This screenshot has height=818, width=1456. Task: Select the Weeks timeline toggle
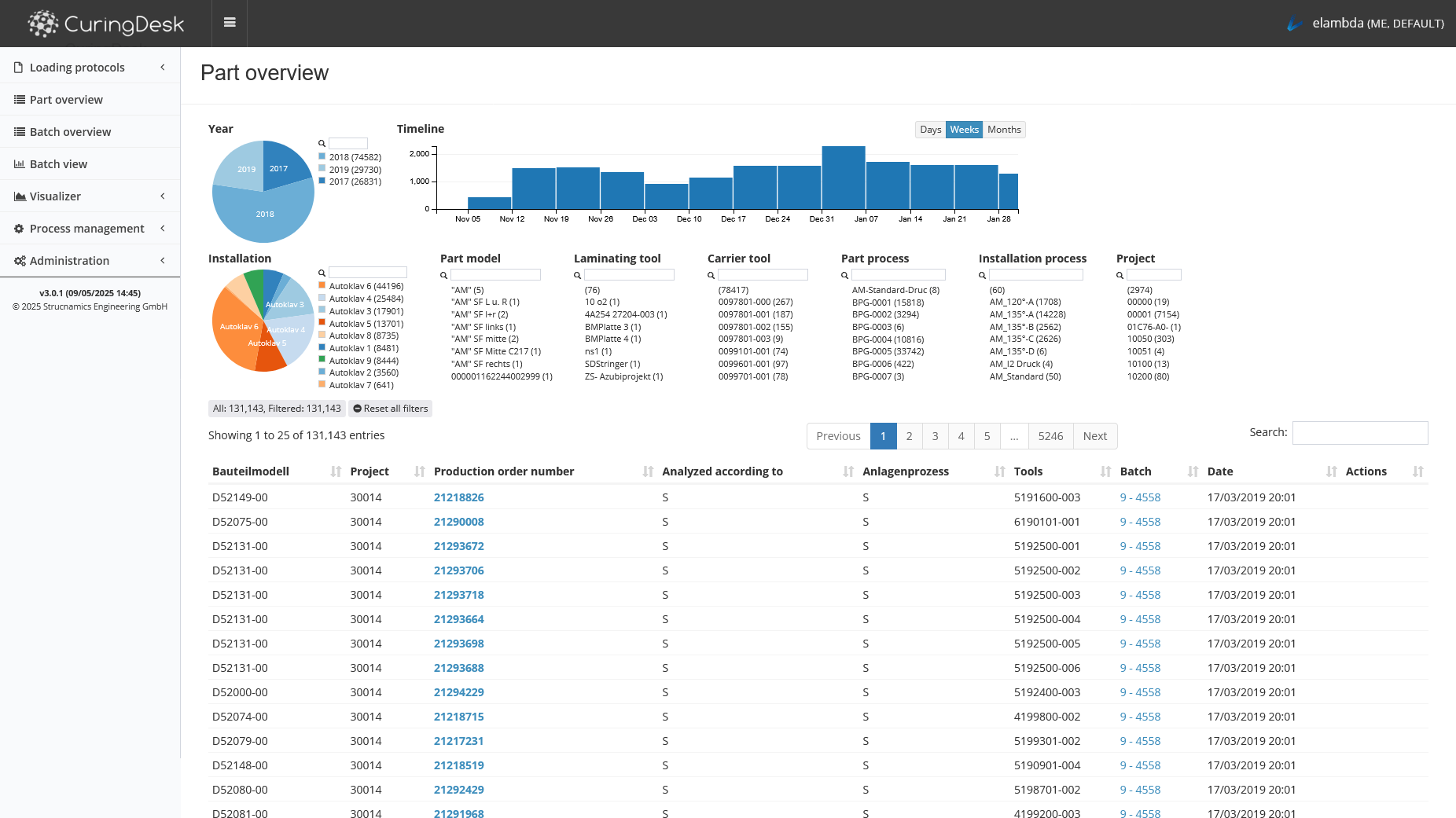pyautogui.click(x=964, y=130)
